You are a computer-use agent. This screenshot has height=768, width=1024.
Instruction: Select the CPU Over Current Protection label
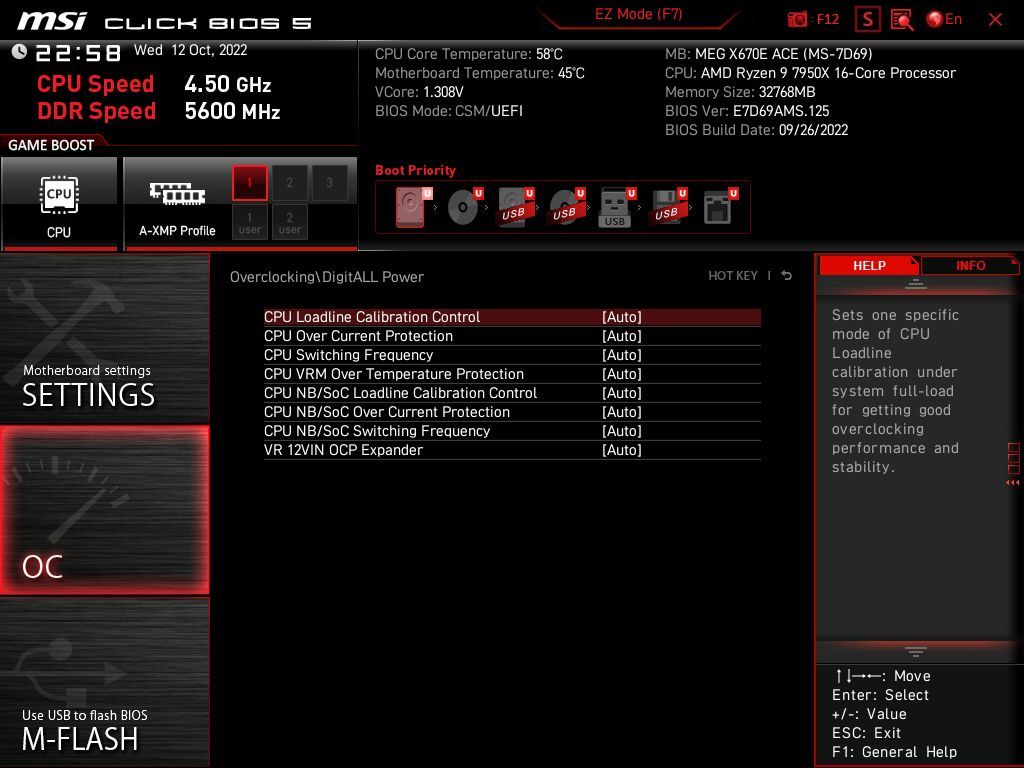(x=358, y=336)
